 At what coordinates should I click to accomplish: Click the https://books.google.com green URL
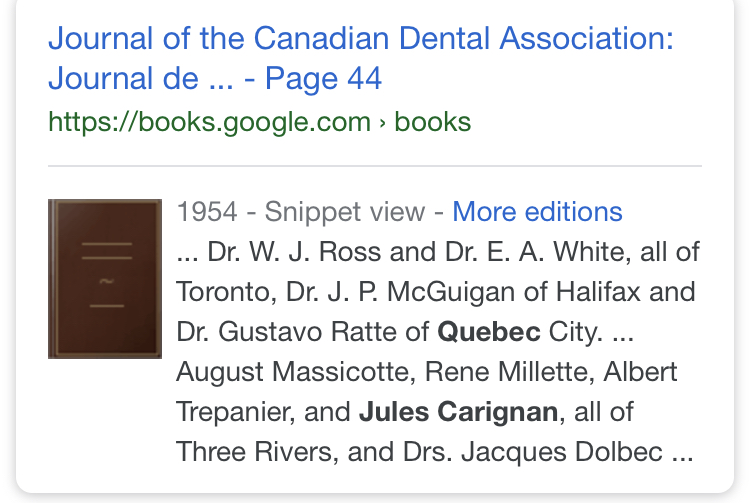pos(209,122)
